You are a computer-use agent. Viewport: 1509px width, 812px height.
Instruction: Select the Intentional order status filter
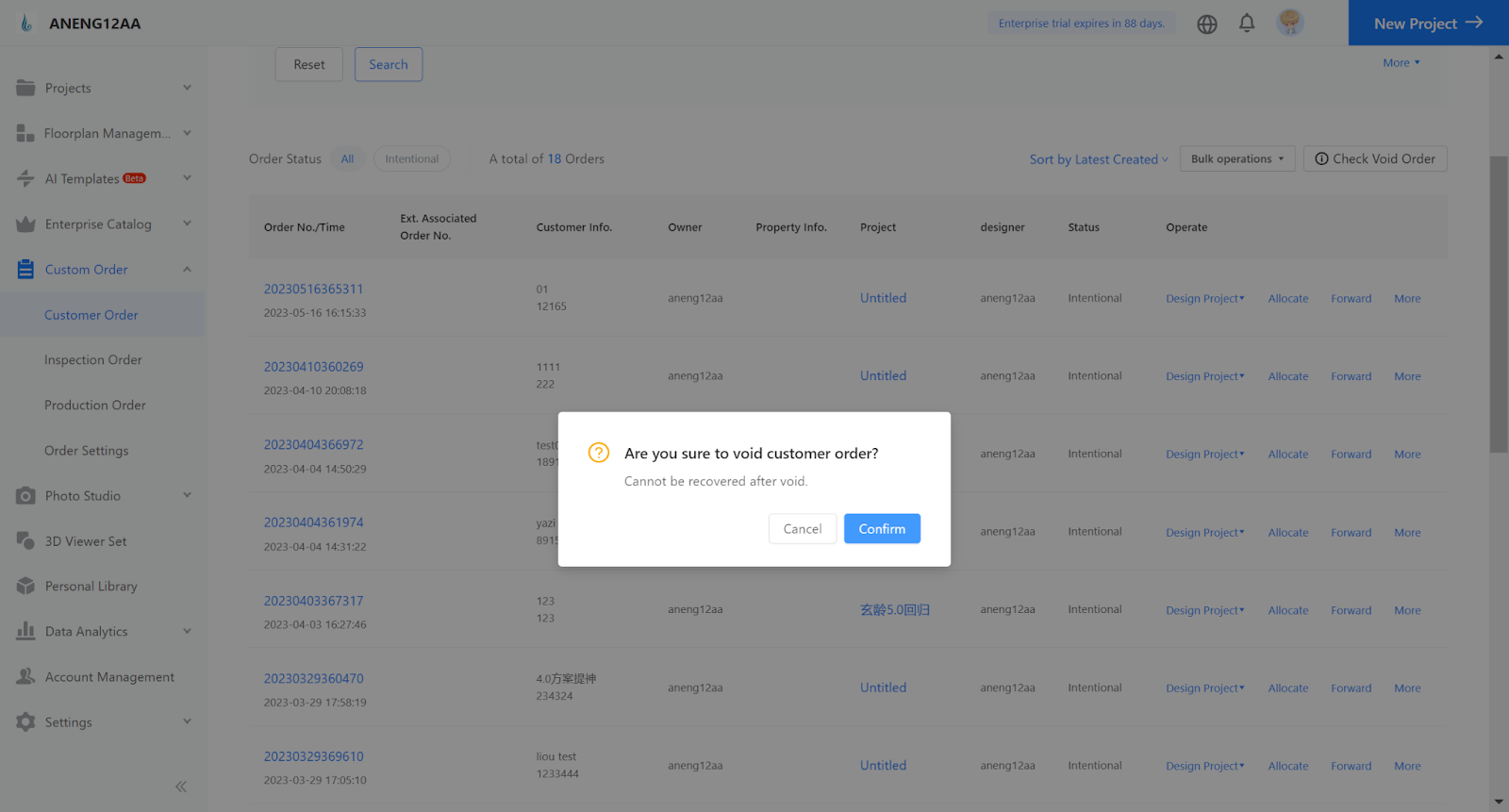point(412,159)
